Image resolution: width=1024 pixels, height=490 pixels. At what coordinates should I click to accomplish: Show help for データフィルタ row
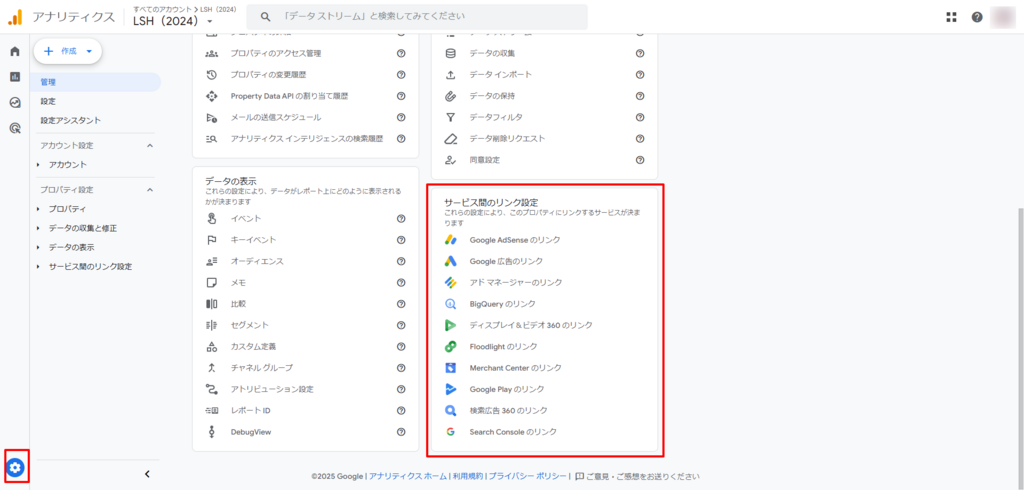coord(640,118)
